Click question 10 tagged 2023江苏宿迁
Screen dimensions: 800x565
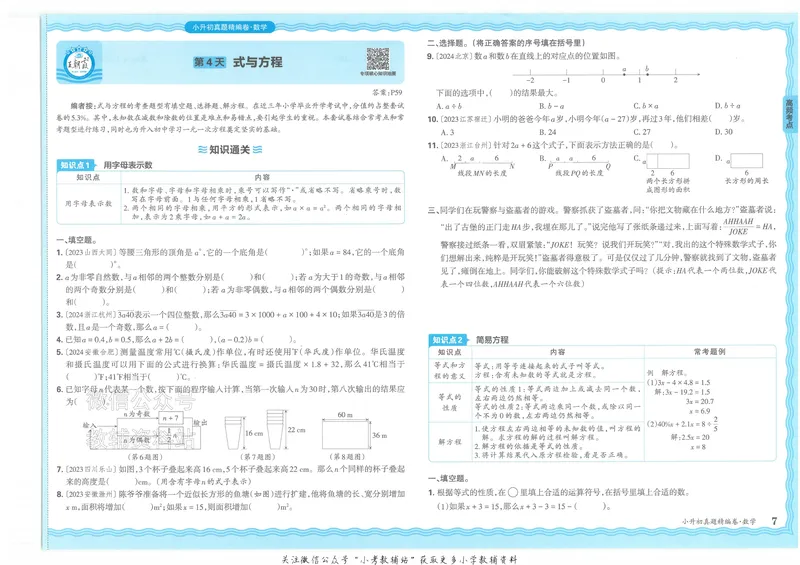(587, 119)
